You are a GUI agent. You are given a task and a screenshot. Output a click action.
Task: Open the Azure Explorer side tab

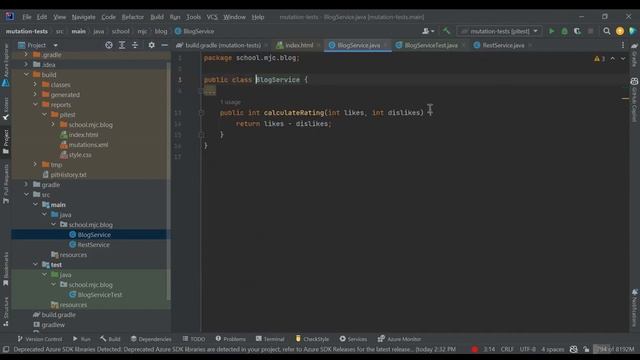(x=6, y=65)
